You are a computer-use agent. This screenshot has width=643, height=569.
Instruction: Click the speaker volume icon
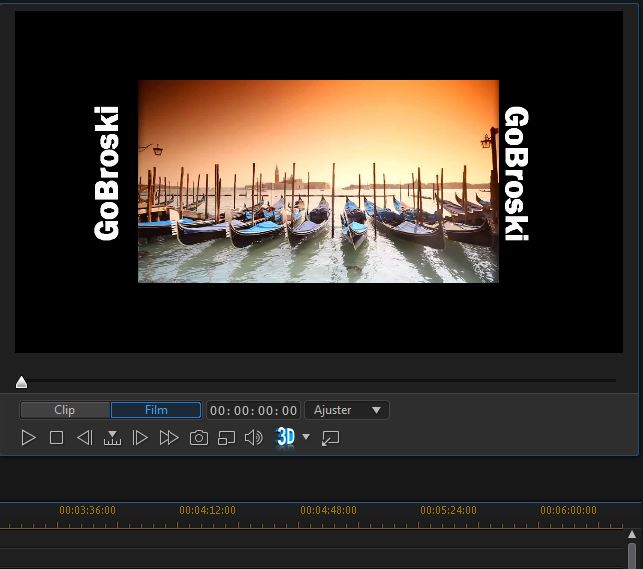click(x=254, y=438)
